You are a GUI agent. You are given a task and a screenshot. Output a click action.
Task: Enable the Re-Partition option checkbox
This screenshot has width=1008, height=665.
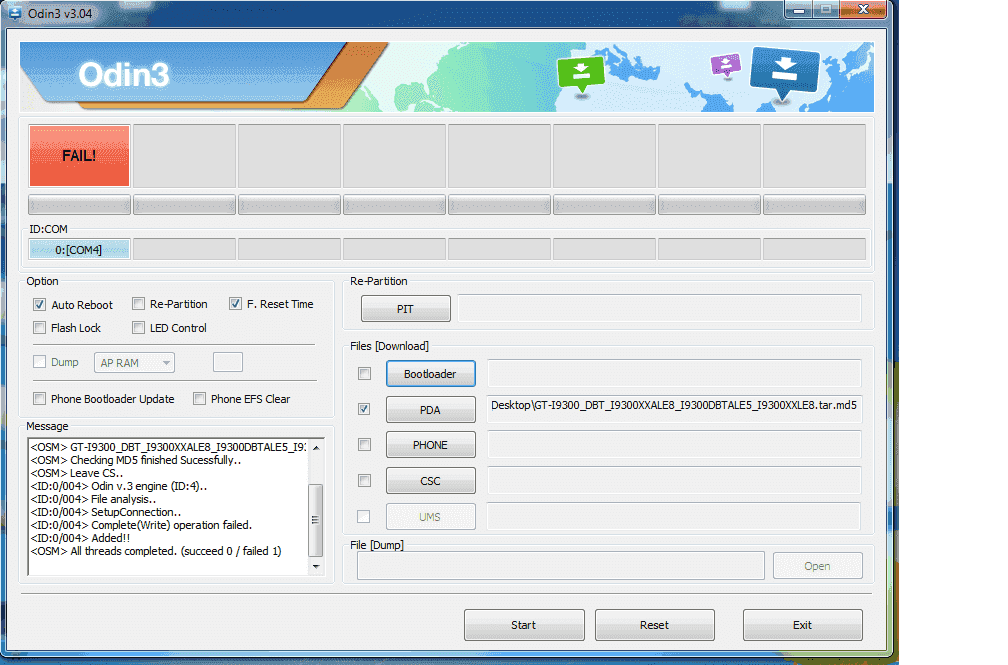coord(138,304)
